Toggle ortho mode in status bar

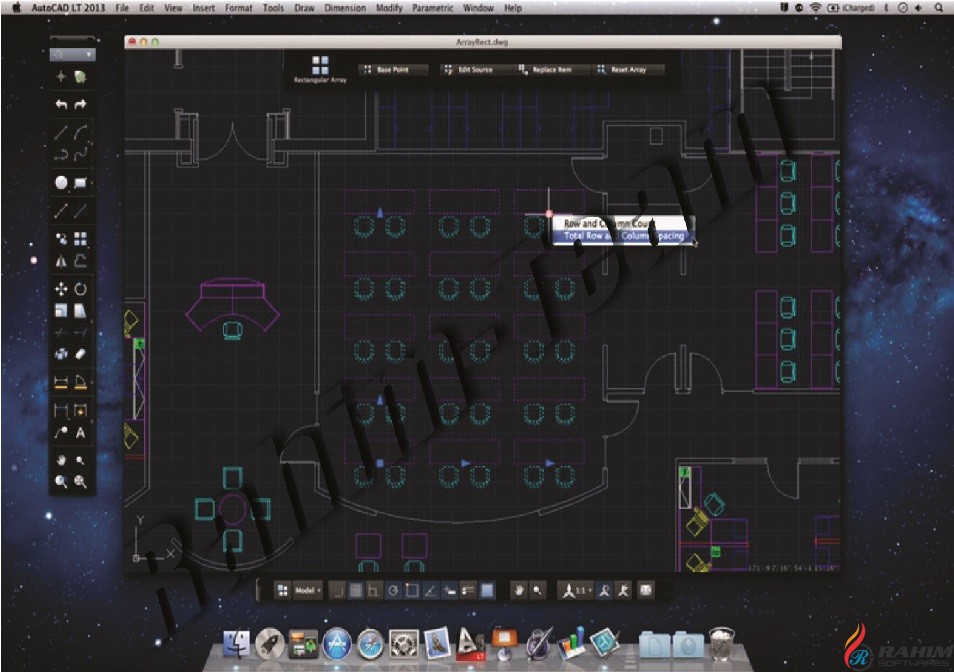(x=374, y=591)
